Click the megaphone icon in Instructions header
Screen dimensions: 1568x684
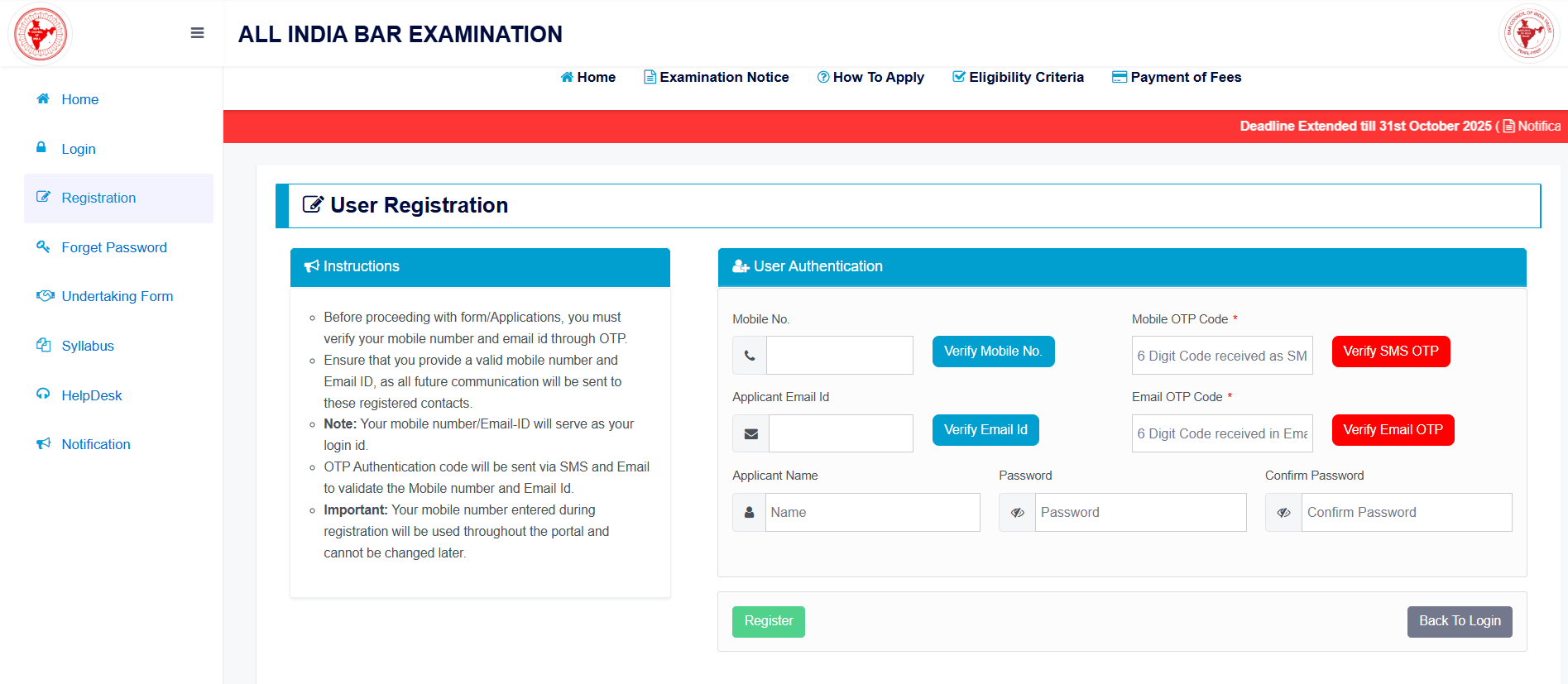[312, 266]
